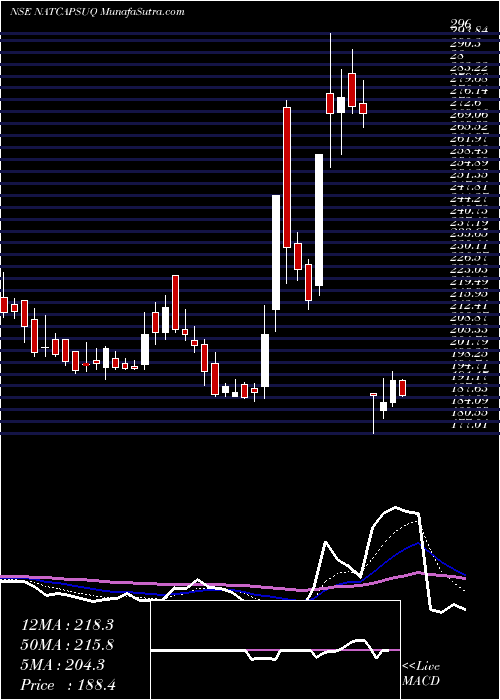
Task: Click the '212.41' price axis label
Action: 471,307
